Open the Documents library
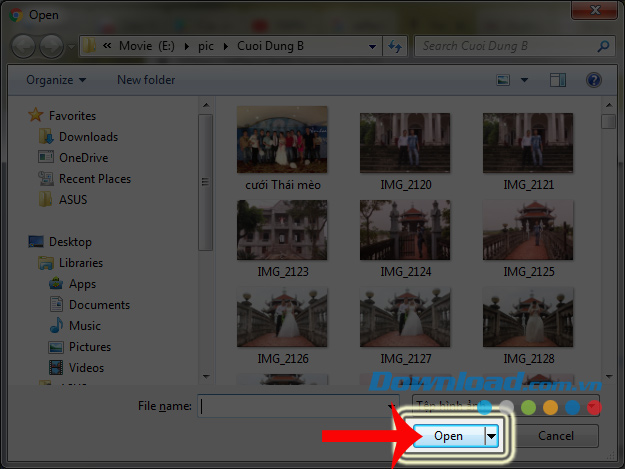This screenshot has width=625, height=469. tap(100, 305)
